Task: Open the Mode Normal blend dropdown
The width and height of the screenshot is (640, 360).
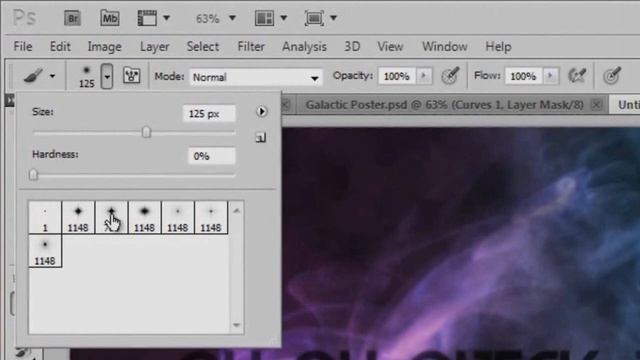Action: pyautogui.click(x=256, y=77)
